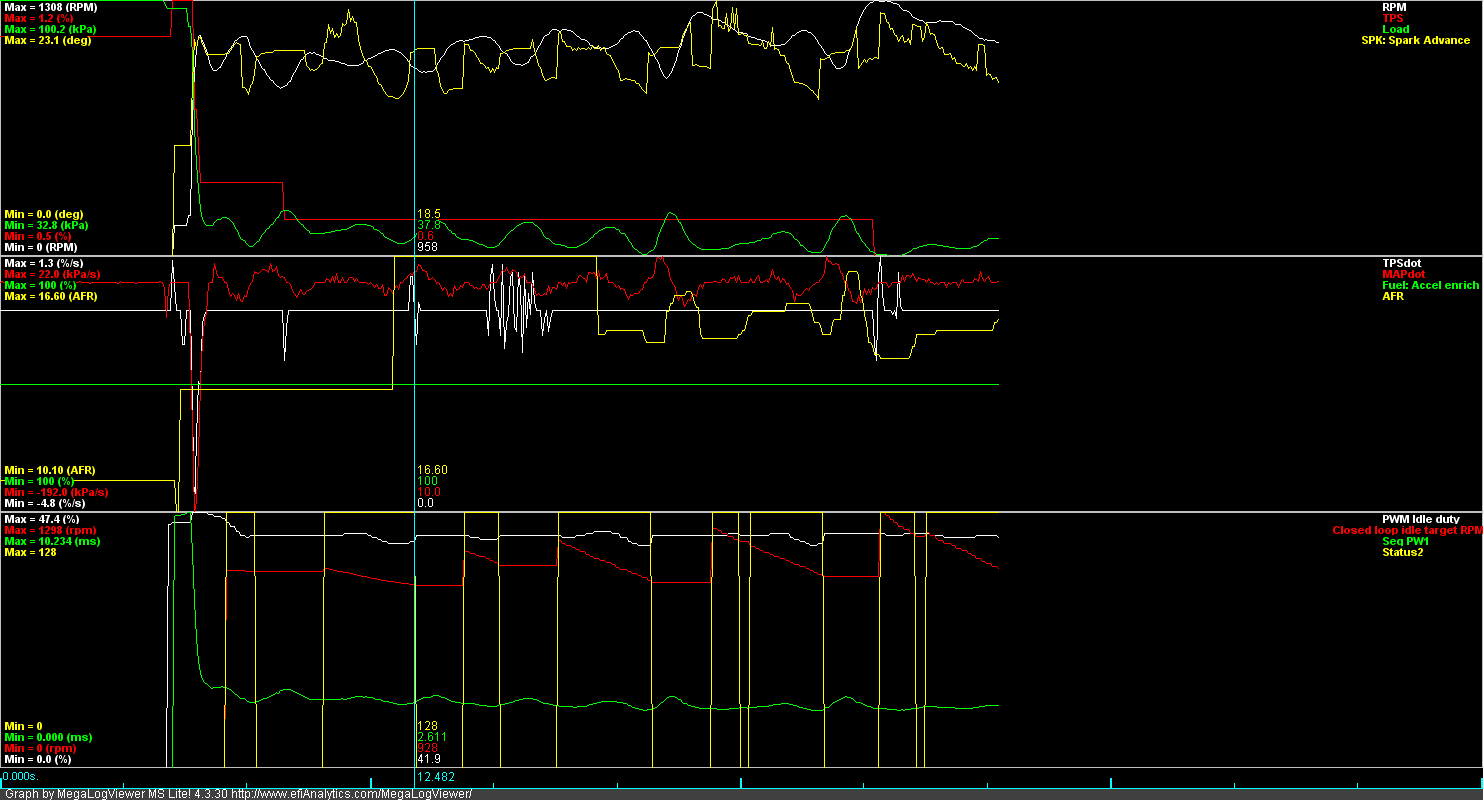Select the TPS legend label
The width and height of the screenshot is (1483, 800).
click(1393, 18)
